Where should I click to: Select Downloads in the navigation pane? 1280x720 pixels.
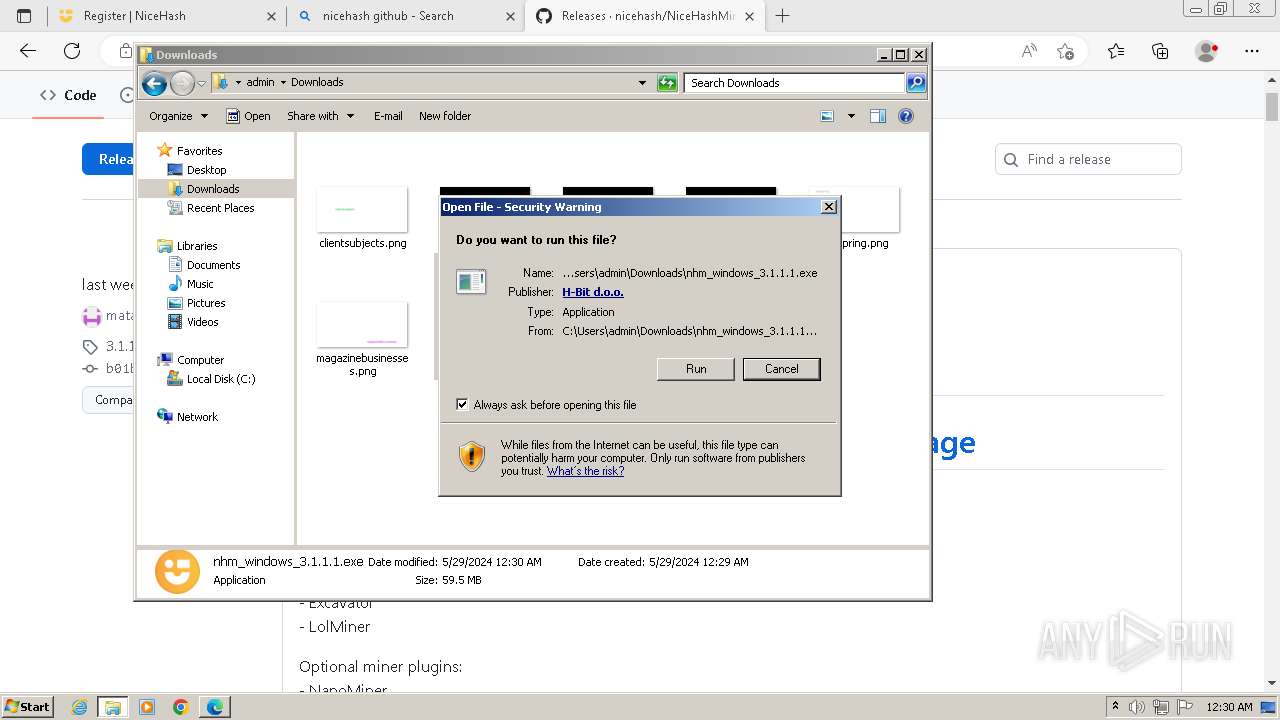(213, 189)
